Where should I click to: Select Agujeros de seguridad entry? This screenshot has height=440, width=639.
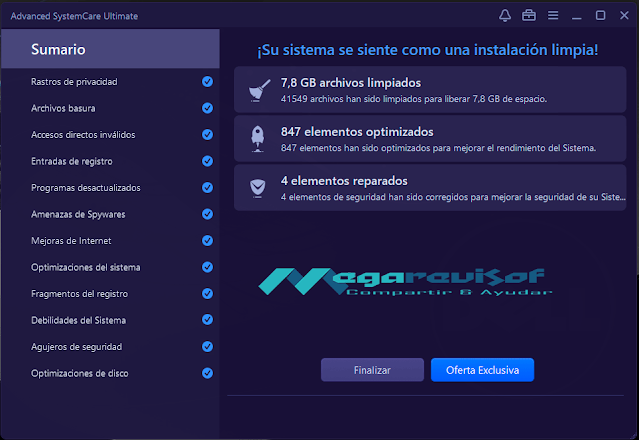point(77,347)
